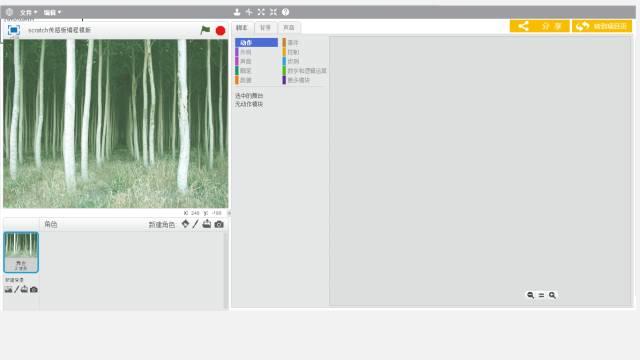Select the Looks (外观) block category

tap(256, 52)
